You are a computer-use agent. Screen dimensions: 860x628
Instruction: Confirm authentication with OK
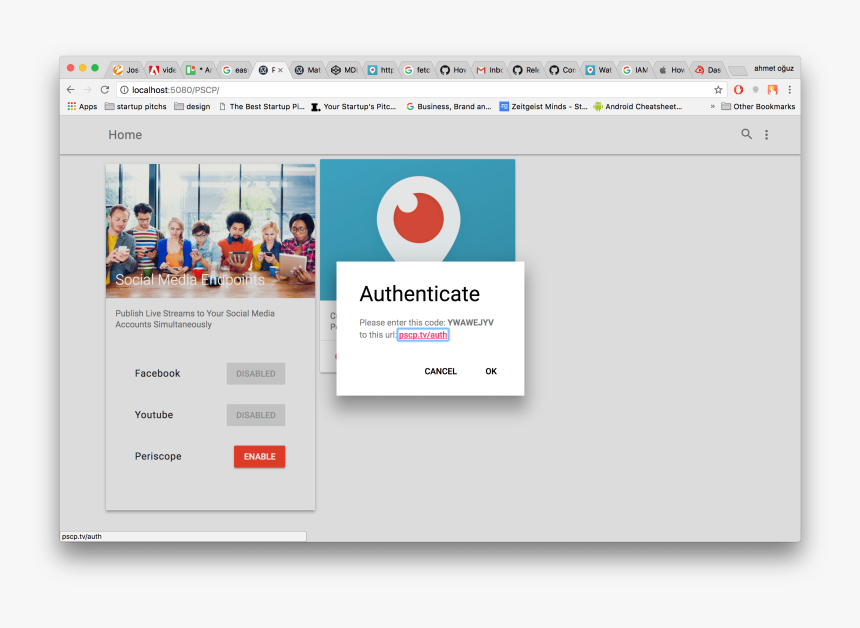click(x=490, y=371)
